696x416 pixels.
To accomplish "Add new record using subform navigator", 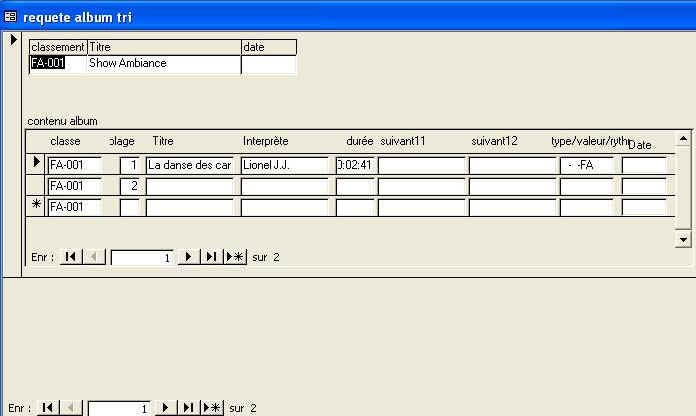I will (x=236, y=257).
